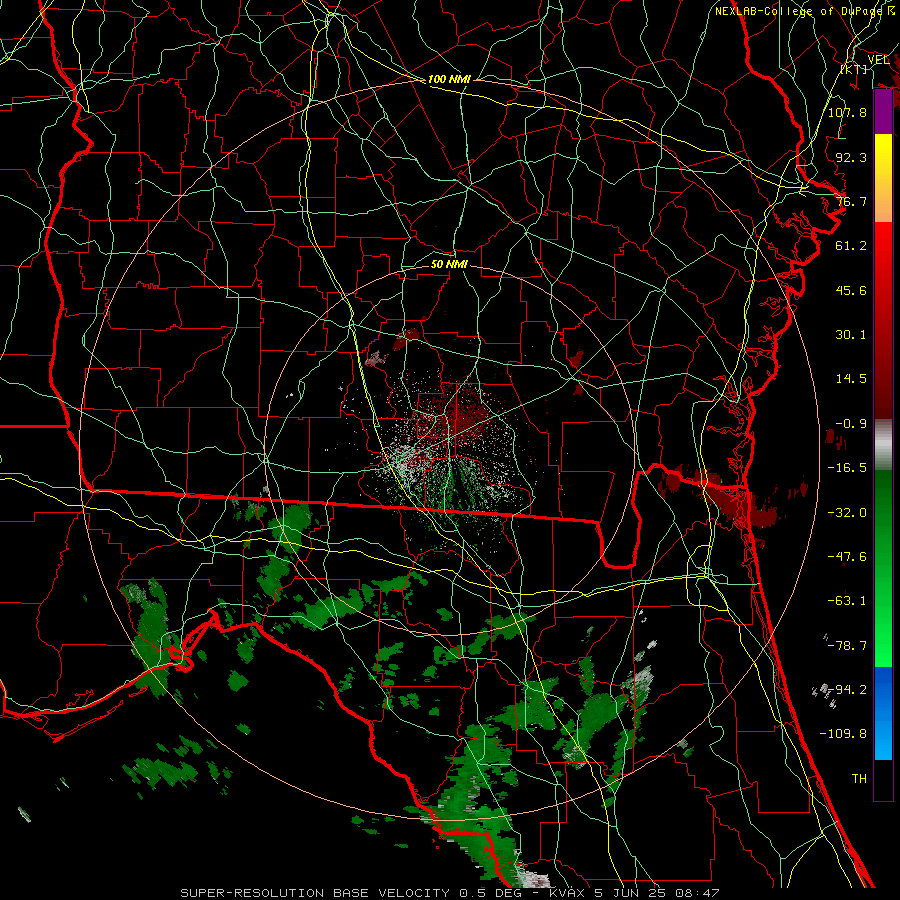The width and height of the screenshot is (900, 900).
Task: Select the -47.6 velocity scale value
Action: (x=847, y=557)
